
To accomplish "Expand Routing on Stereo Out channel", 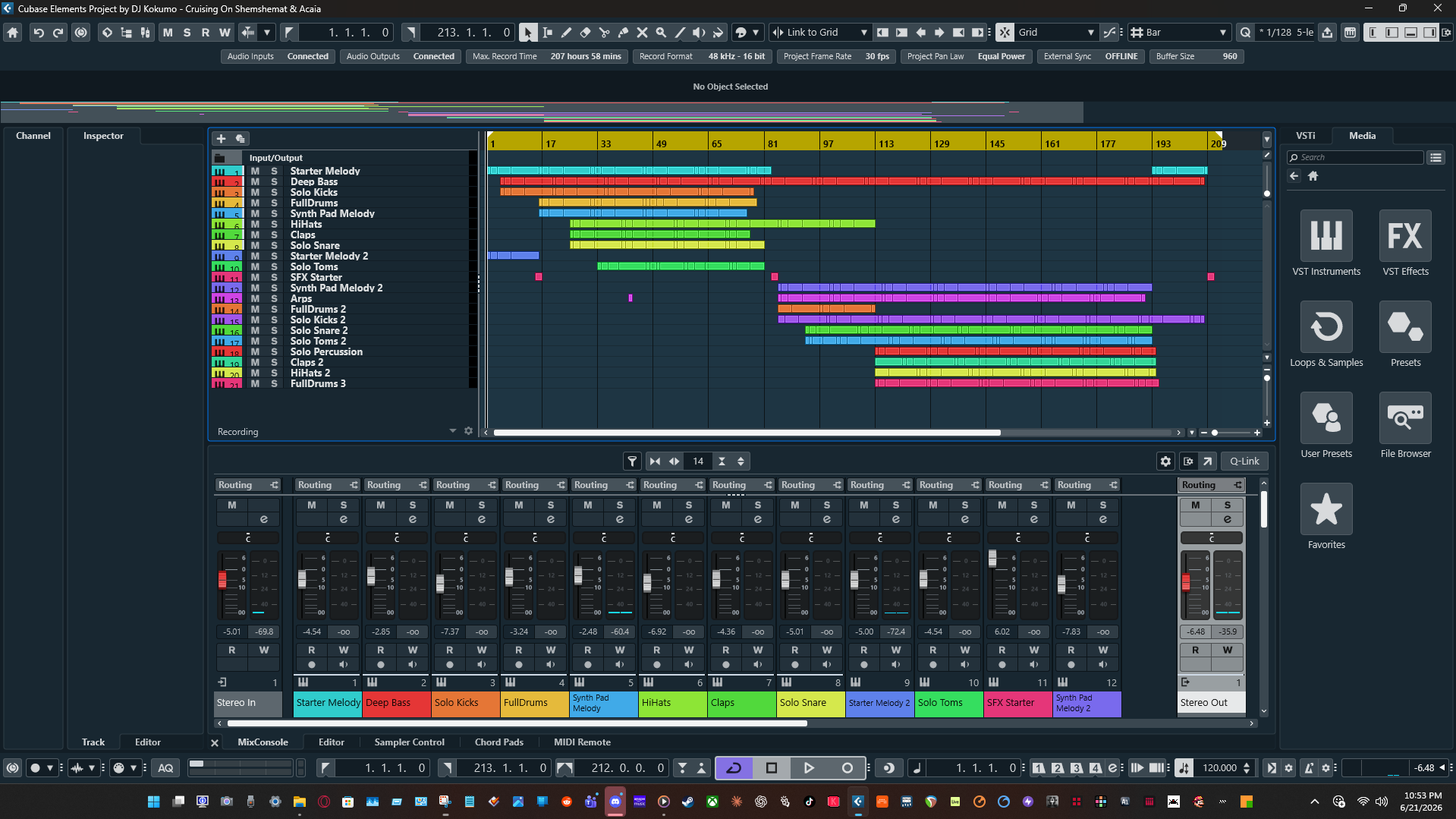I will pos(1212,485).
